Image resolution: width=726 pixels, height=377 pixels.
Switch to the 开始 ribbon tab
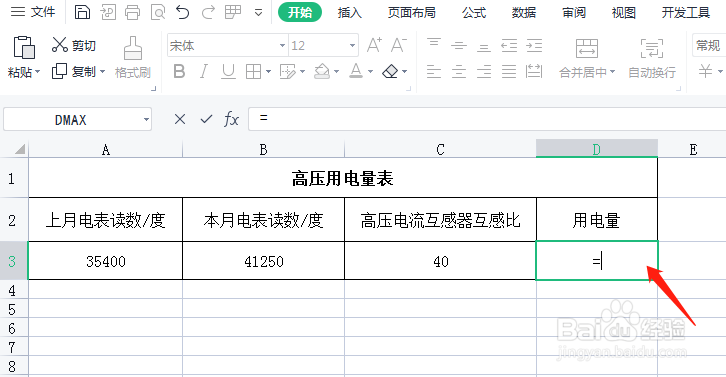click(x=300, y=12)
